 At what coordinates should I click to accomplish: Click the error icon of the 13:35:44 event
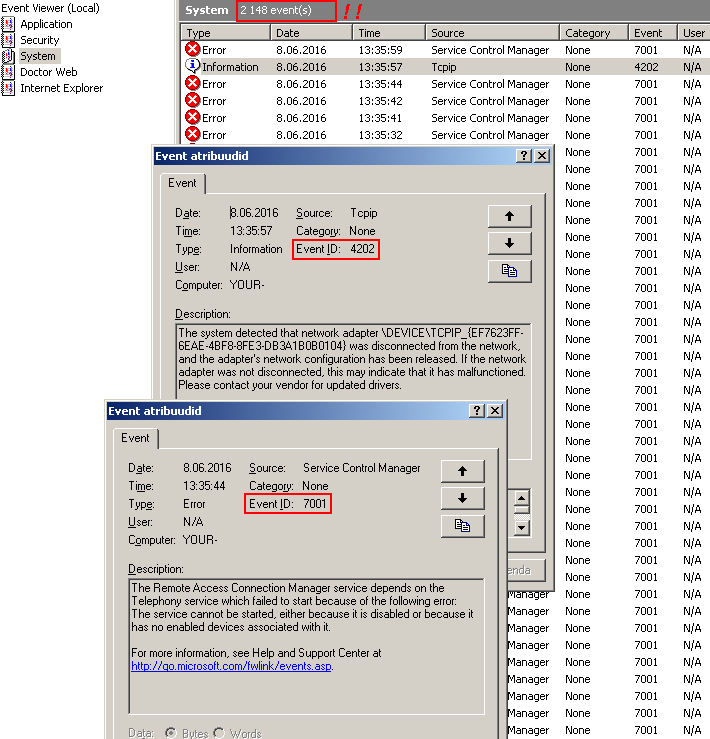pos(192,83)
